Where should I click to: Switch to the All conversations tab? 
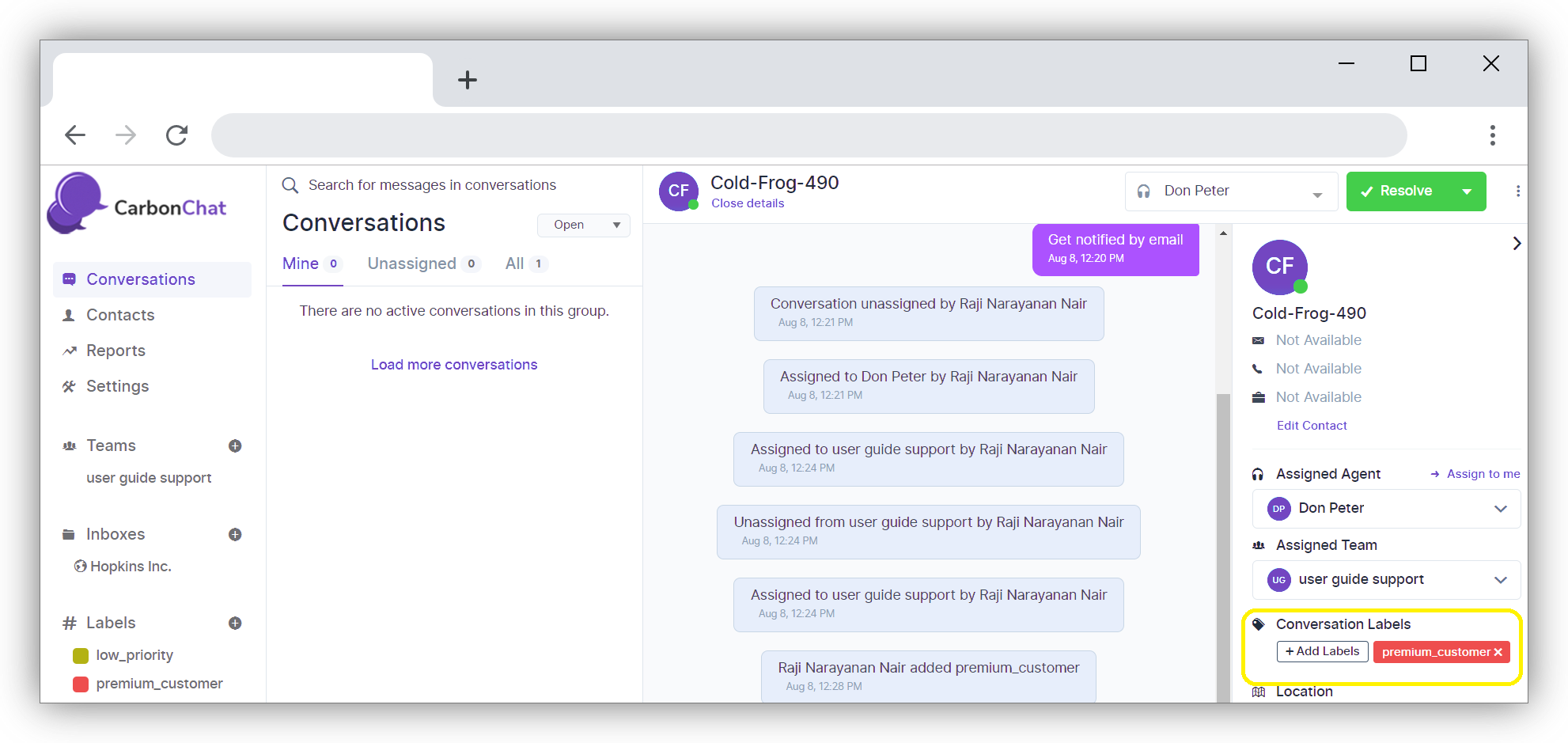515,263
